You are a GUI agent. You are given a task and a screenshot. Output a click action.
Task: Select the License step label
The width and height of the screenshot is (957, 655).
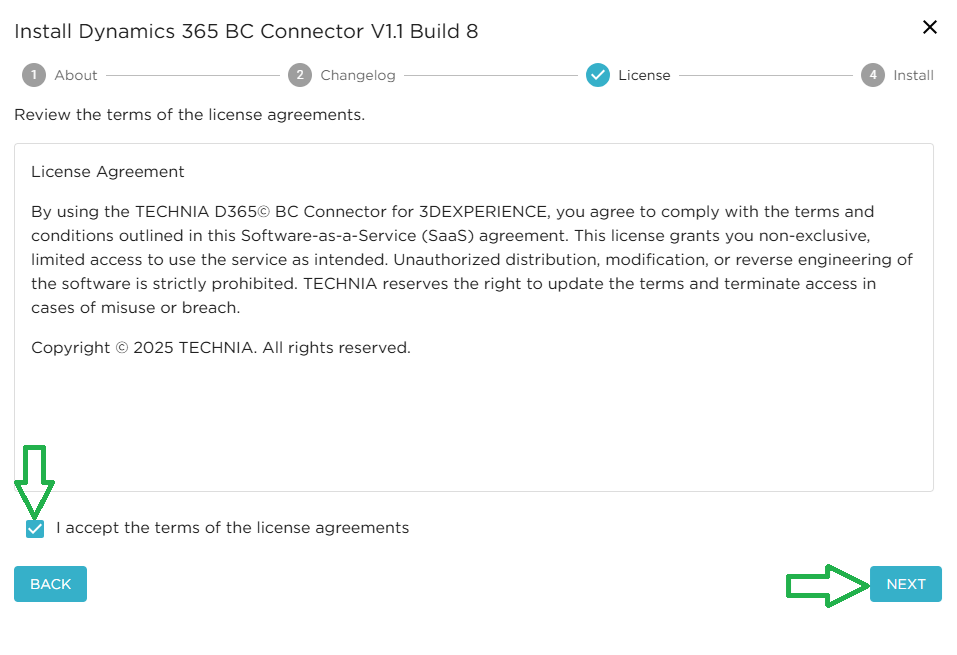pos(644,75)
